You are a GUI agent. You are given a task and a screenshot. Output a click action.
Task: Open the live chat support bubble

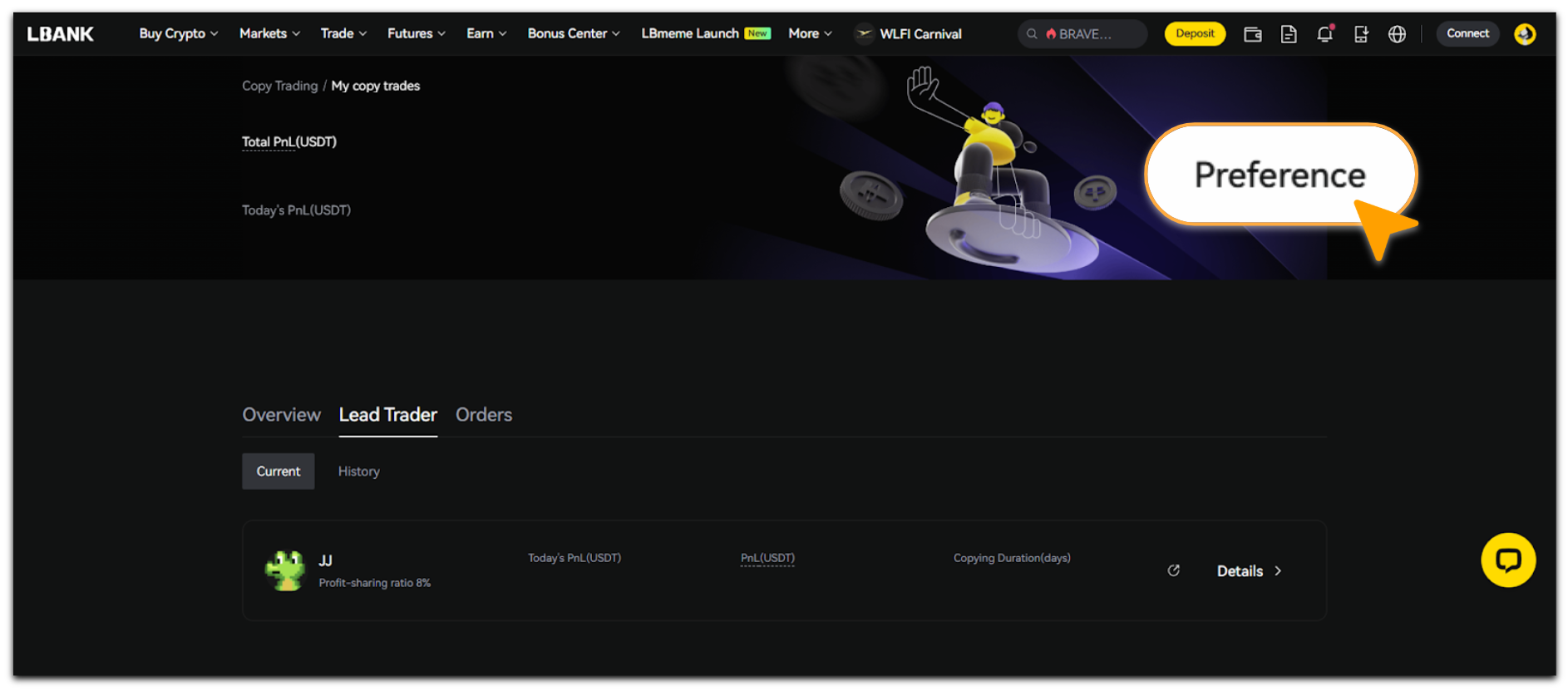point(1507,560)
